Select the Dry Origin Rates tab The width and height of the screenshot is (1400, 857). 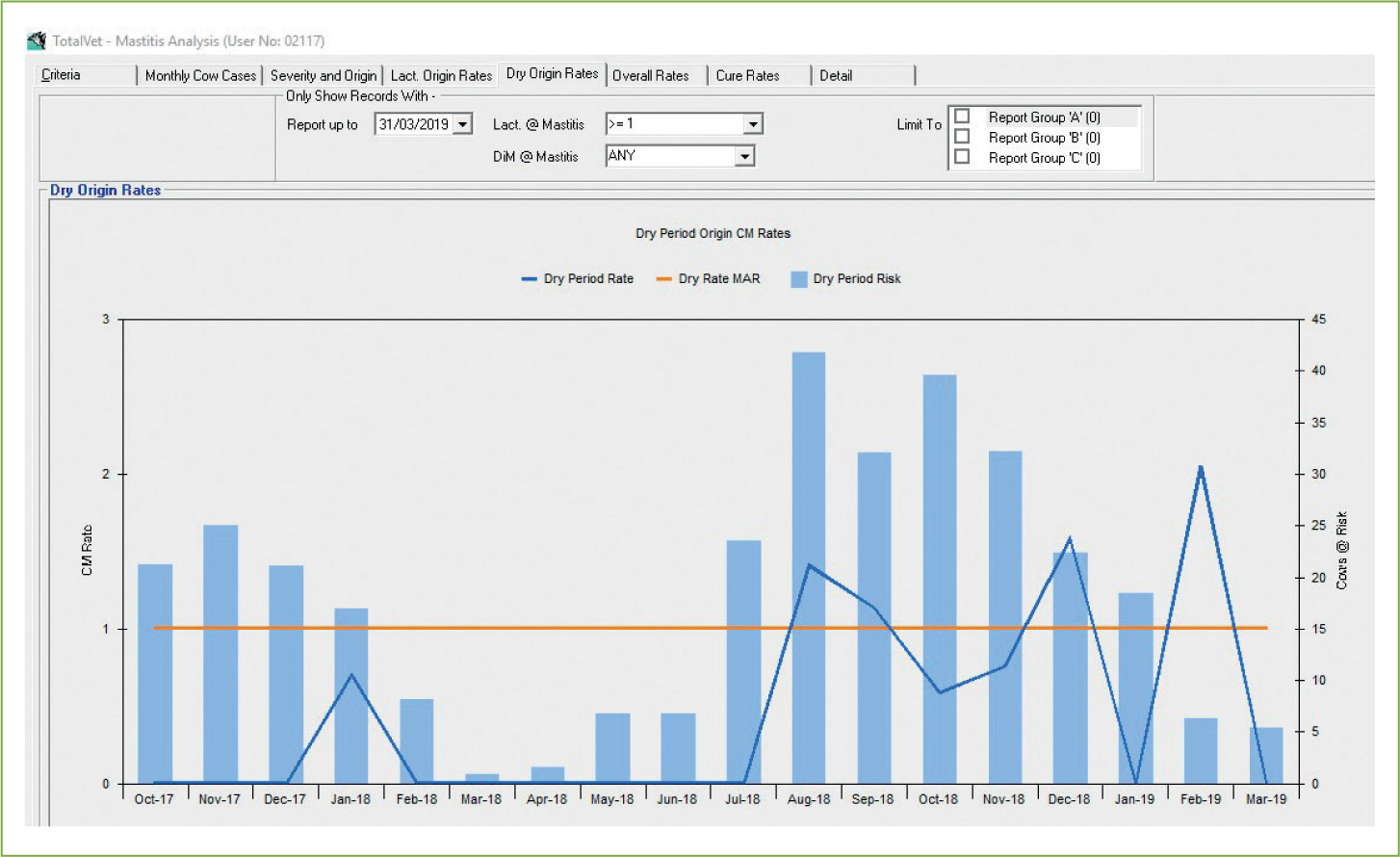(553, 73)
